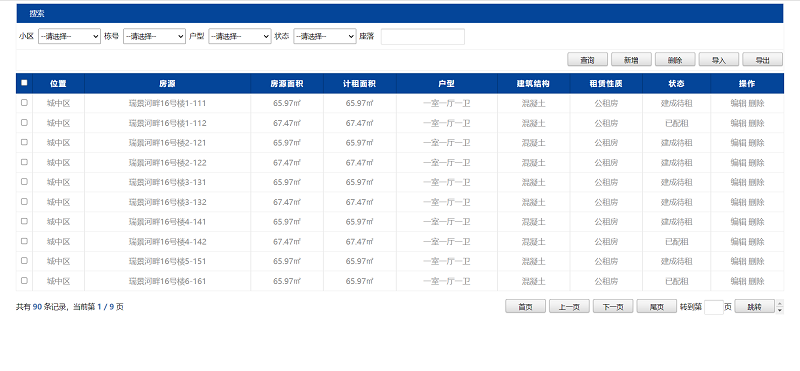Check the box for row 瑞景河畔16号楼1-112
Image resolution: width=800 pixels, height=371 pixels.
tap(24, 122)
